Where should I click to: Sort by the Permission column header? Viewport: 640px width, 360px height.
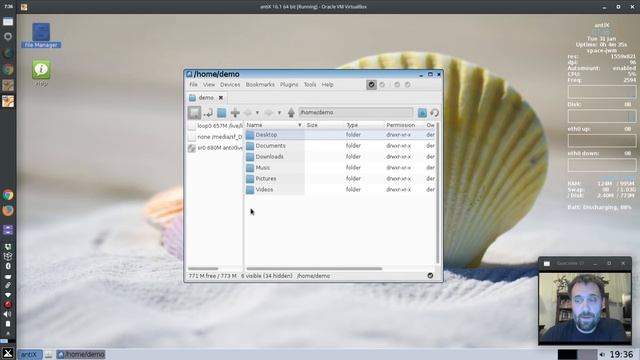404,125
